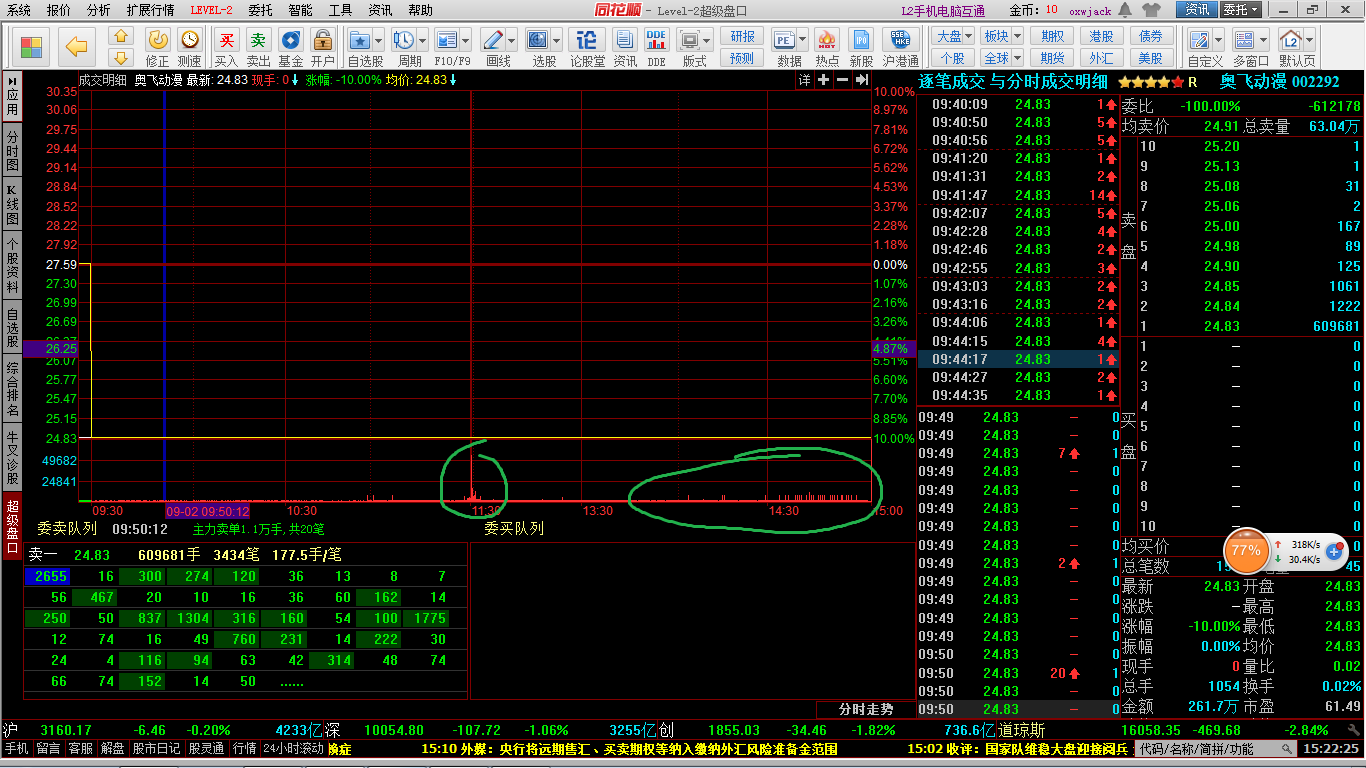Click the 测速 clock icon

coord(189,39)
